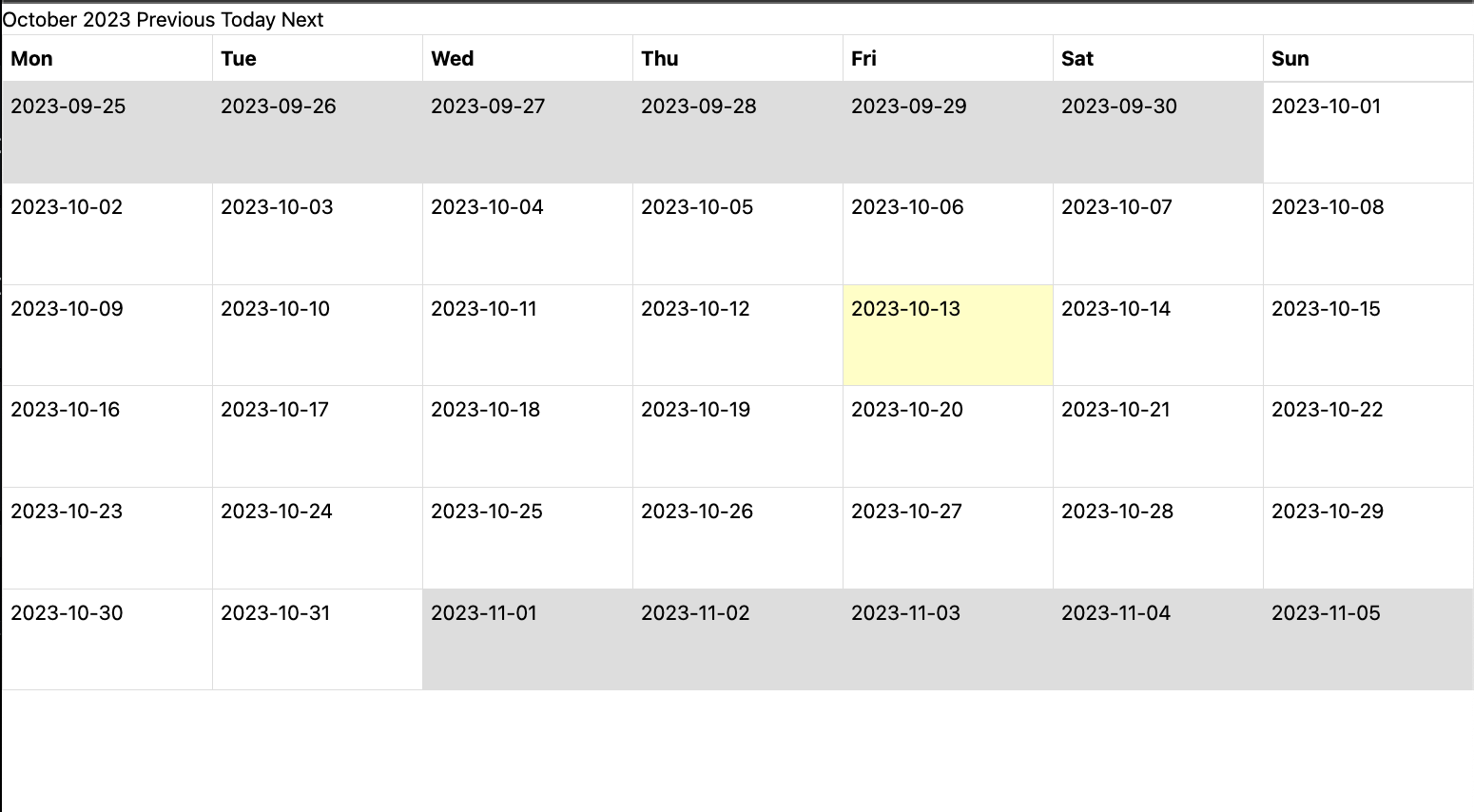Click the 2023-10-22 day cell
The height and width of the screenshot is (812, 1474).
[x=1367, y=436]
